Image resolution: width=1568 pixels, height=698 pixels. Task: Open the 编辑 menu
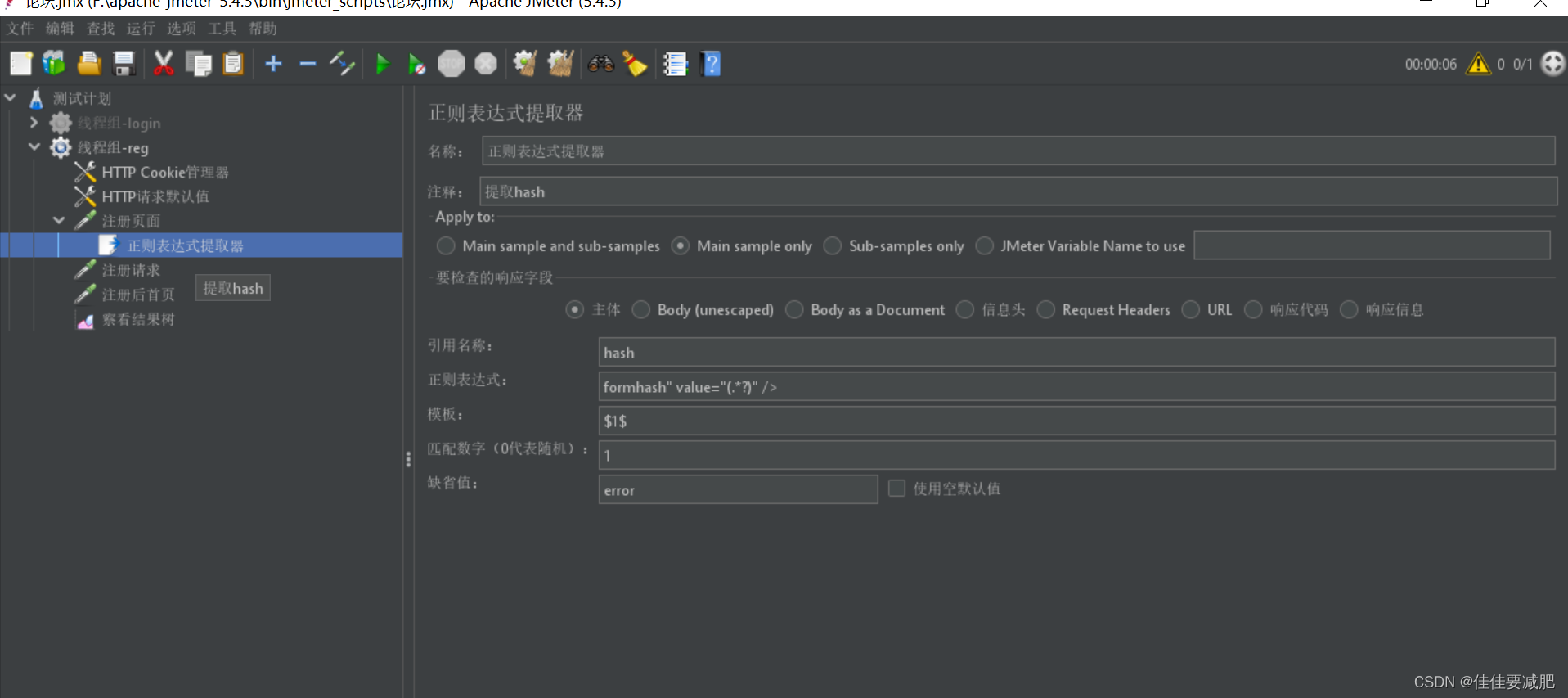(x=61, y=29)
